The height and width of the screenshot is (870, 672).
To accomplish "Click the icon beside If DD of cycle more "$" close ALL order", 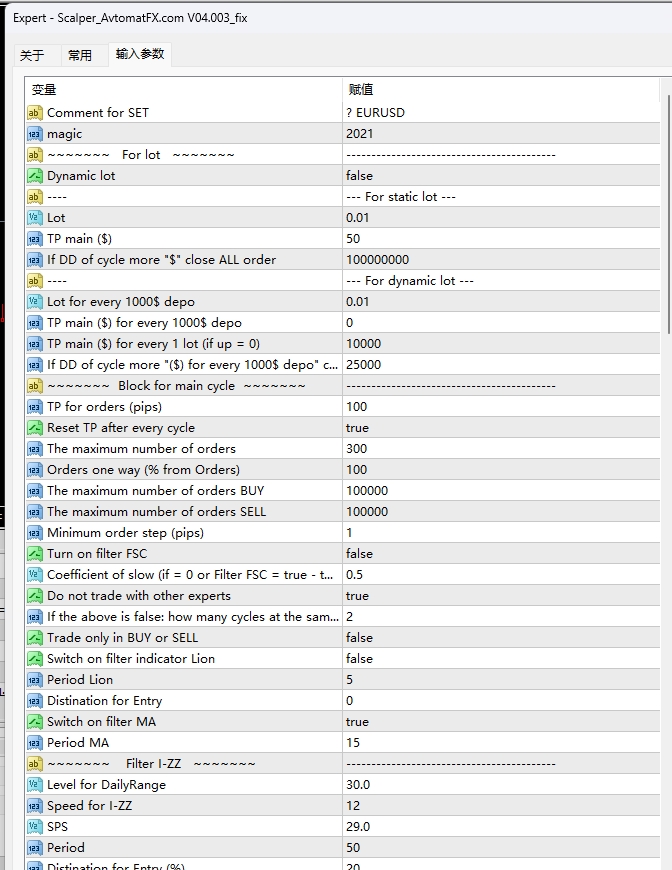I will click(34, 260).
